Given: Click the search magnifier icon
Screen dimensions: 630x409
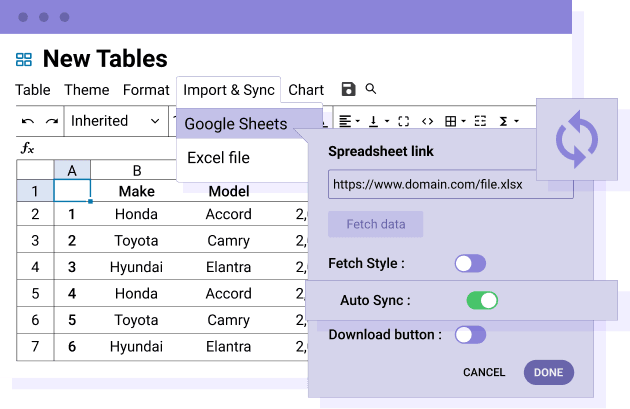Looking at the screenshot, I should (x=371, y=89).
